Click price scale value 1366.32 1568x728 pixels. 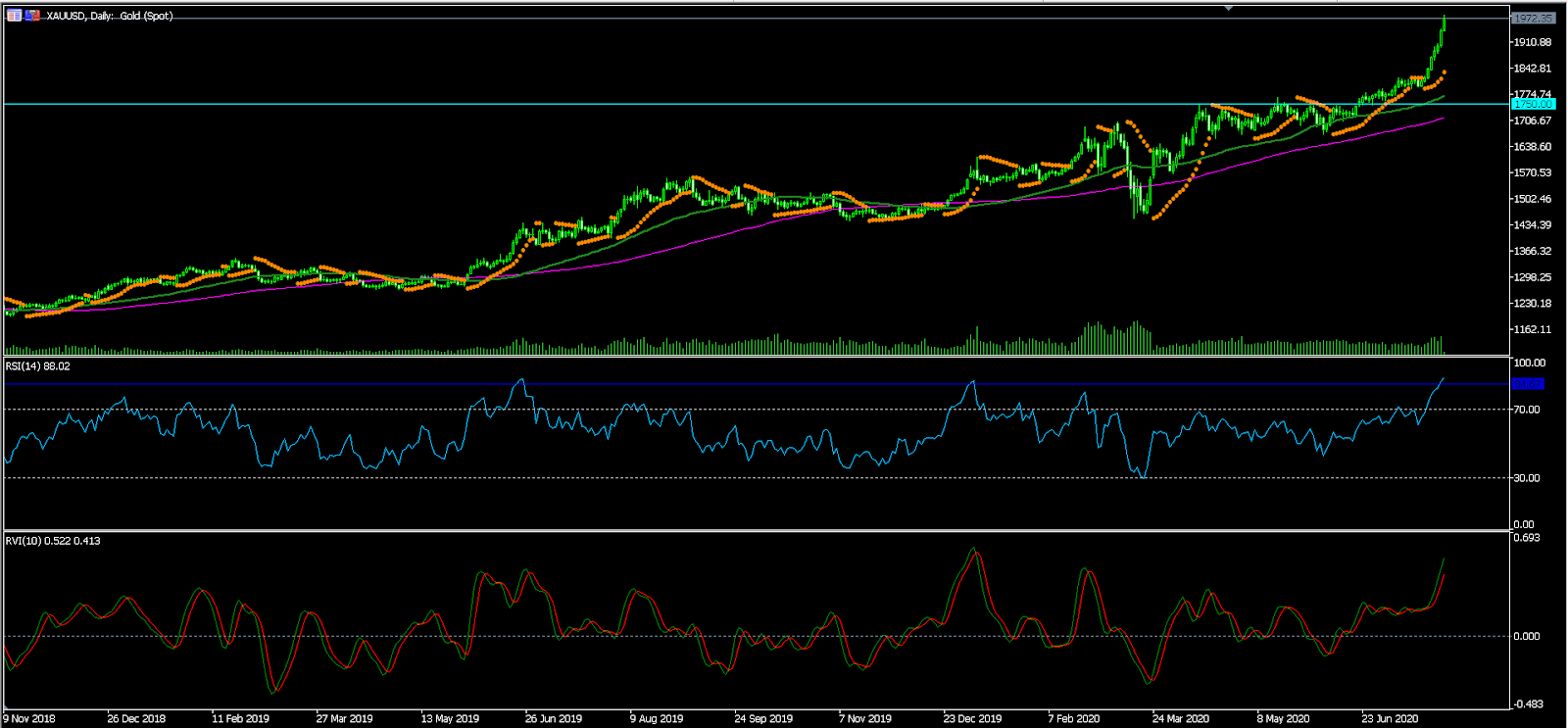(x=1533, y=252)
